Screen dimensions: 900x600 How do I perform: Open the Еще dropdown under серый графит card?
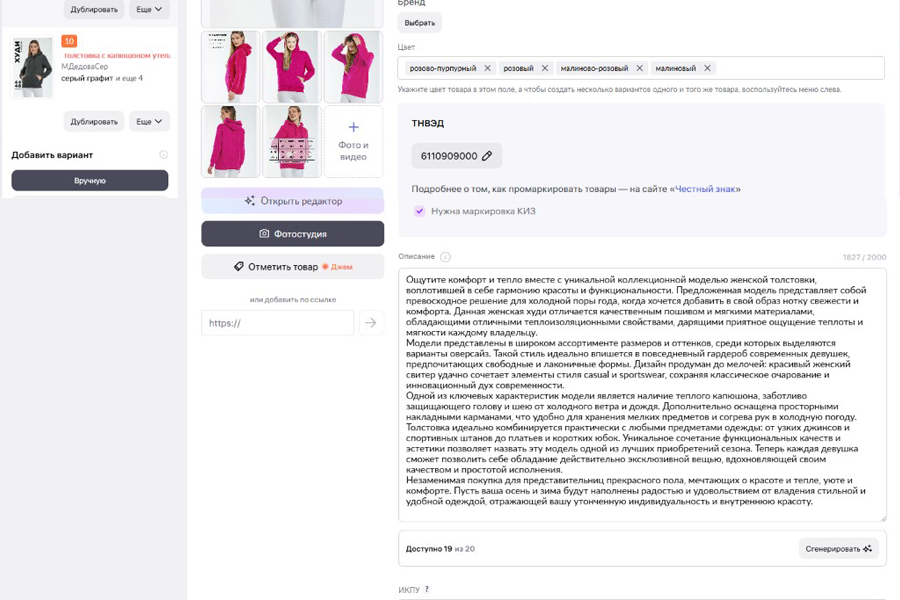click(149, 122)
